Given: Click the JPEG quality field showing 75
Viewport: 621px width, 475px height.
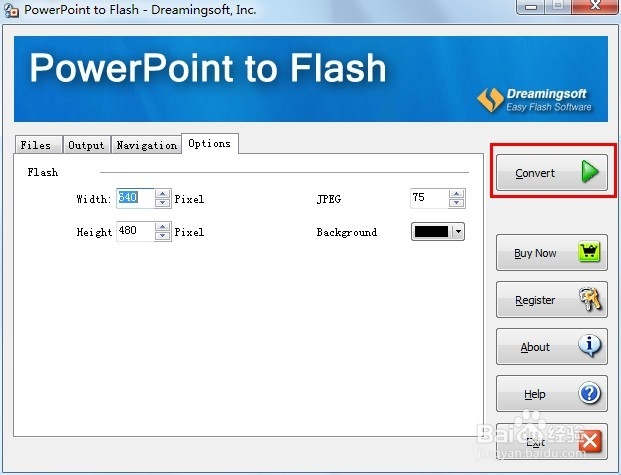Looking at the screenshot, I should (x=430, y=198).
